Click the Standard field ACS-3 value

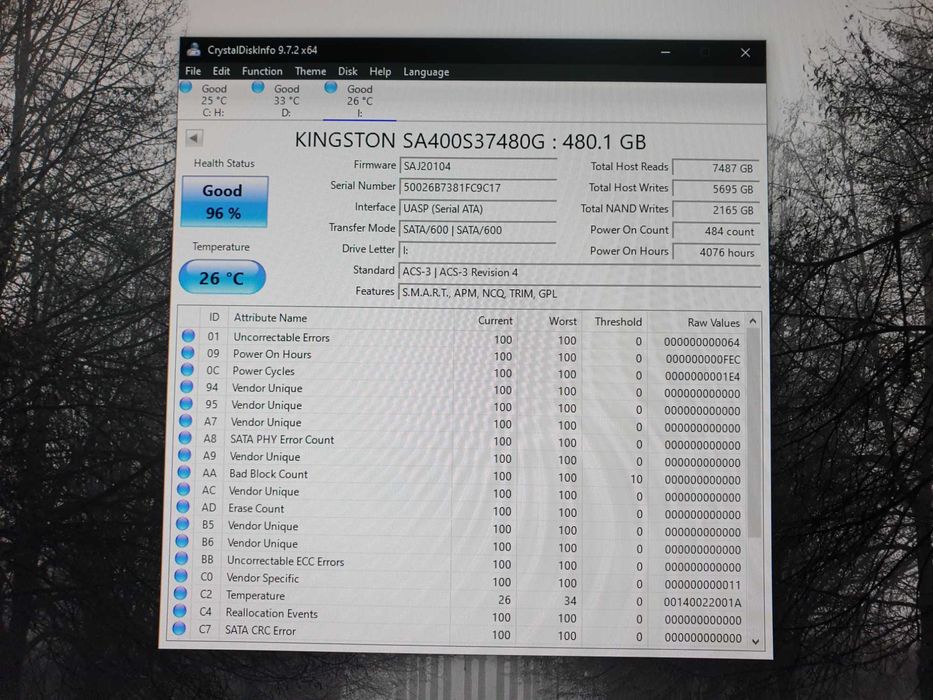point(579,272)
